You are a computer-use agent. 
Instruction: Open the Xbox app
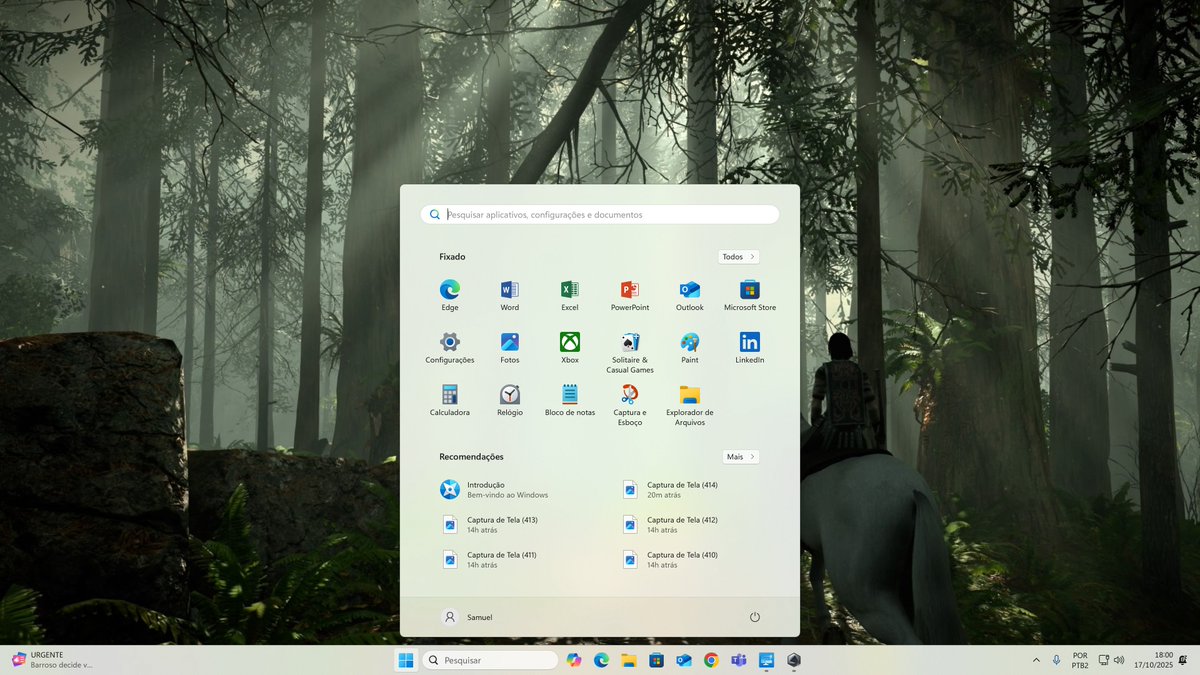(x=570, y=347)
